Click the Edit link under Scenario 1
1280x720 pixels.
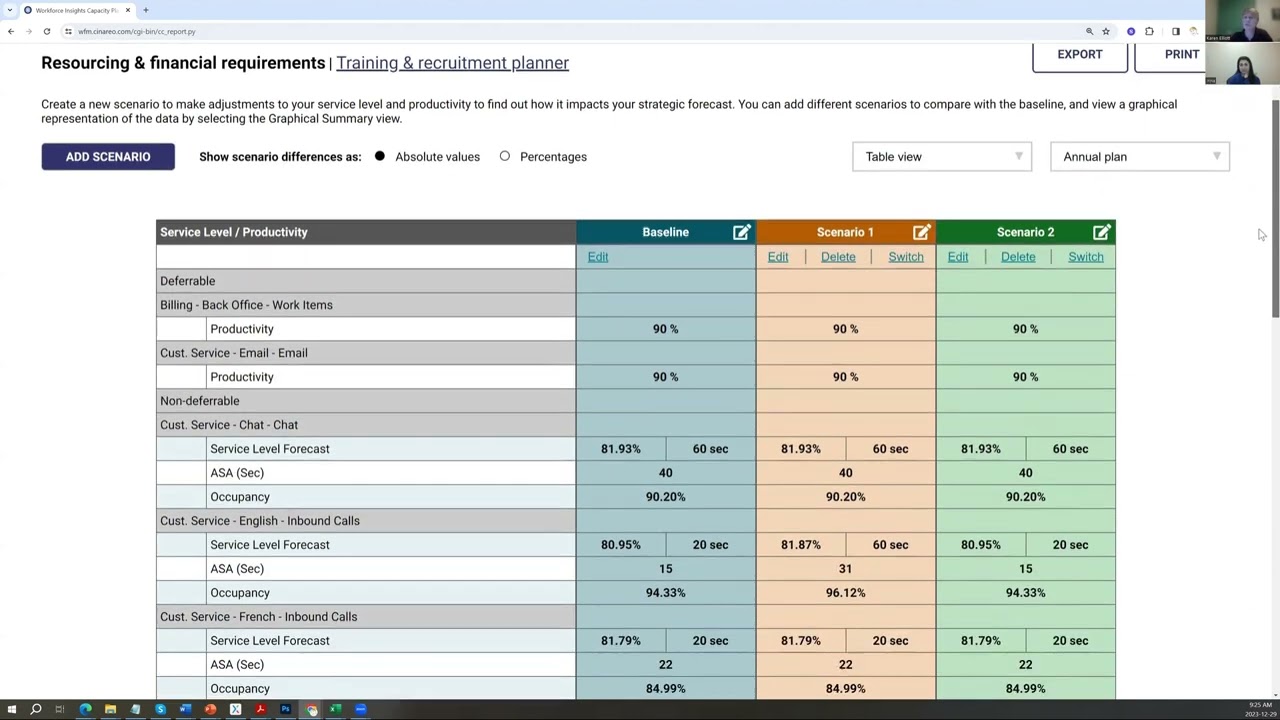tap(778, 257)
